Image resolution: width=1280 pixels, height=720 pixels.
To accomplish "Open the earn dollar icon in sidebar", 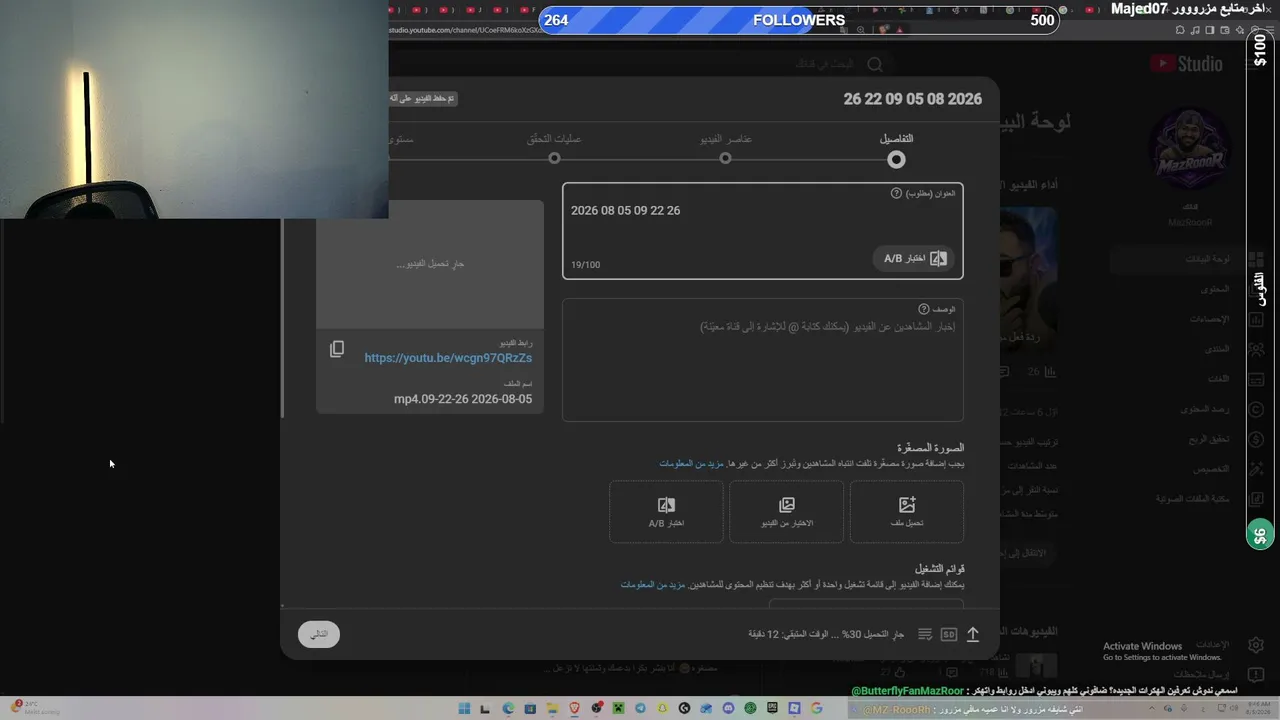I will [x=1256, y=439].
